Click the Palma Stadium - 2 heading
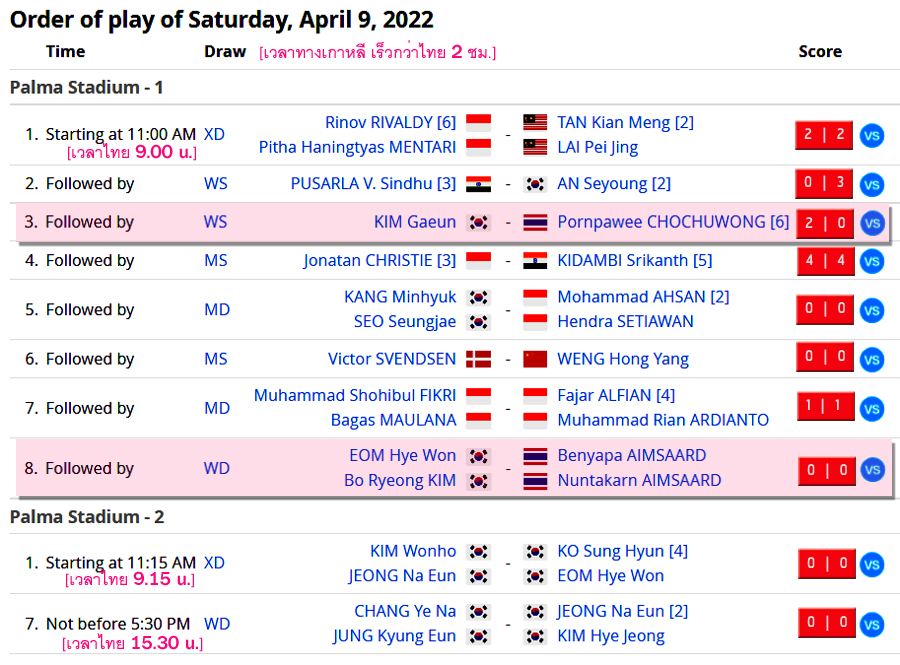 pyautogui.click(x=87, y=517)
